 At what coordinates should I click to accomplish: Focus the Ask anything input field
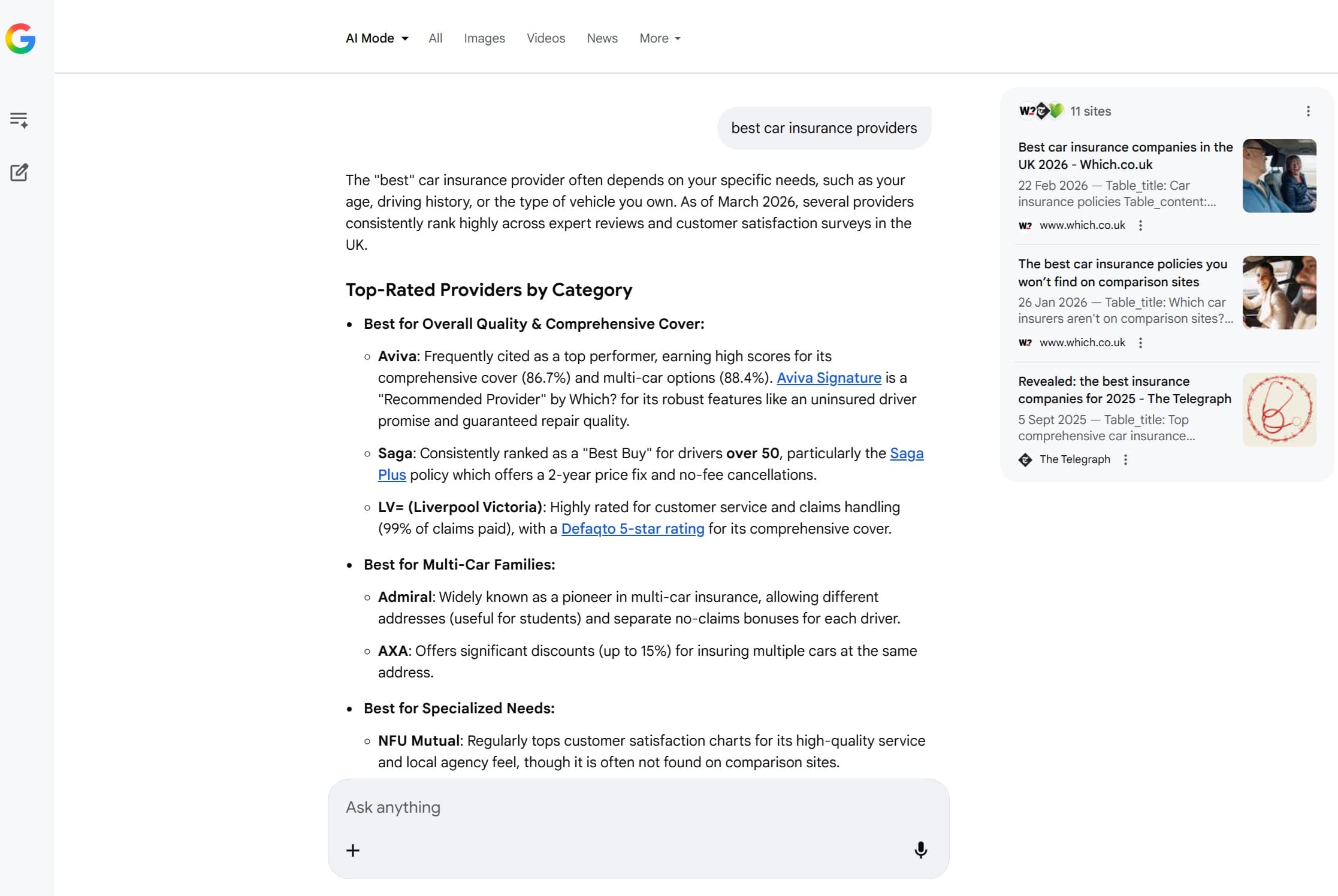(x=638, y=807)
